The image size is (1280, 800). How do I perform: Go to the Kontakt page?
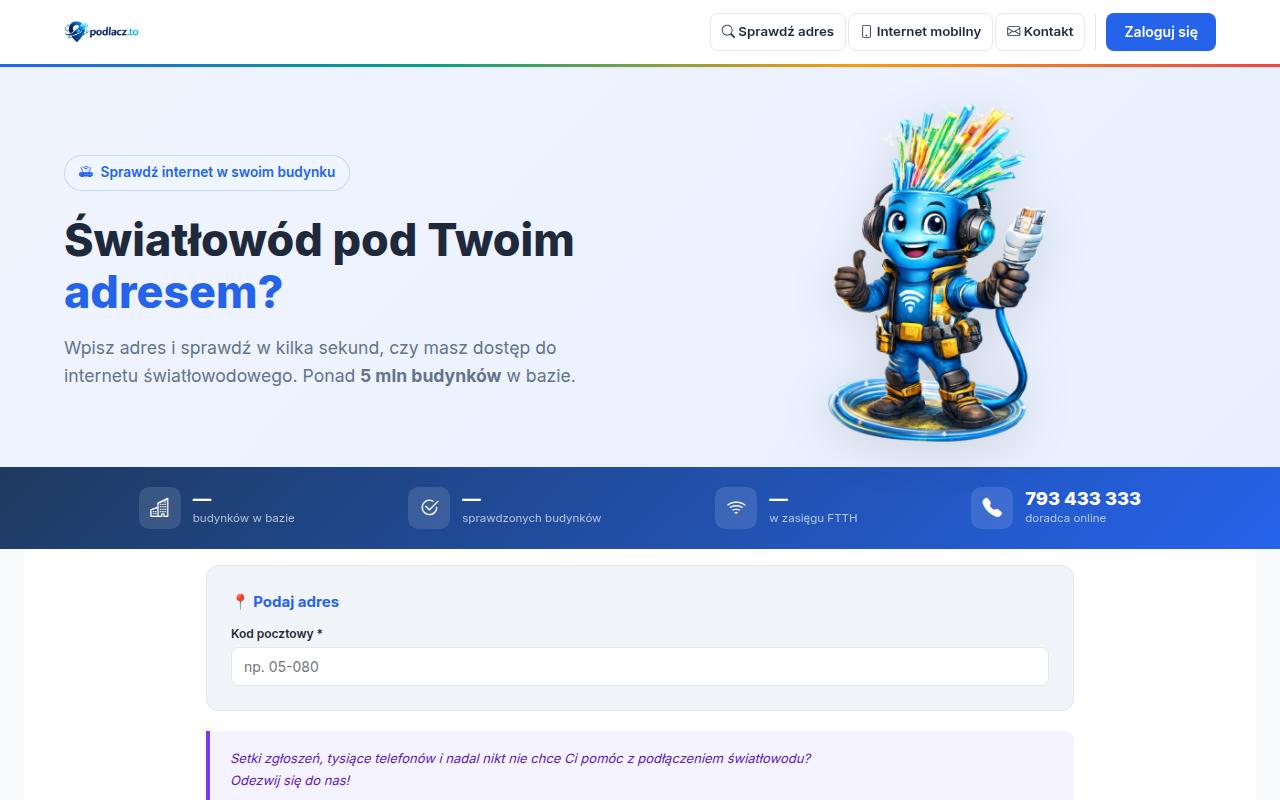pos(1040,32)
